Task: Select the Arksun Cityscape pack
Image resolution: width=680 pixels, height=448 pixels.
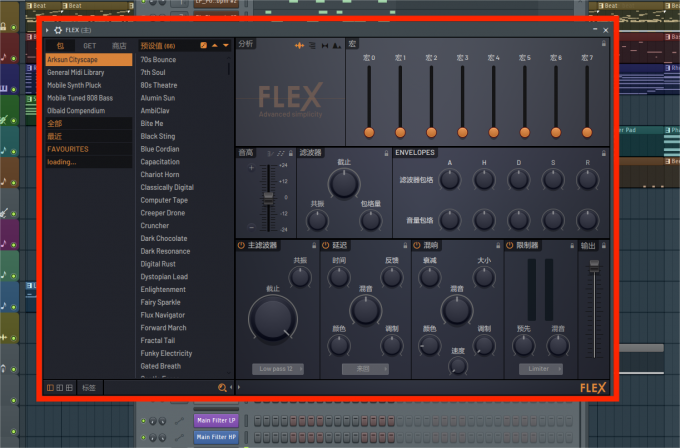Action: (x=89, y=59)
